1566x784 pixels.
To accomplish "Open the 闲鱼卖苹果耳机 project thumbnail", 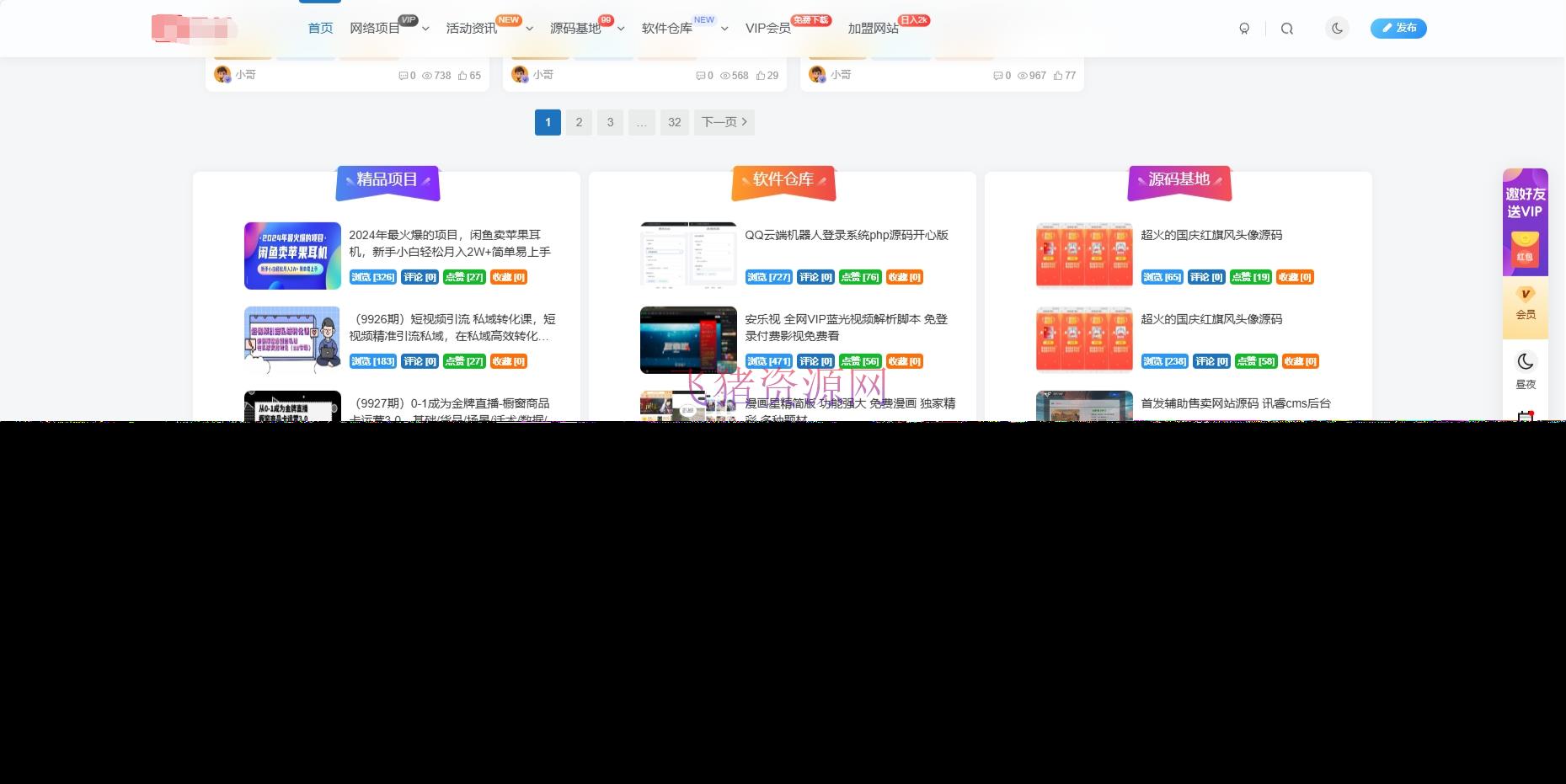I will coord(292,256).
